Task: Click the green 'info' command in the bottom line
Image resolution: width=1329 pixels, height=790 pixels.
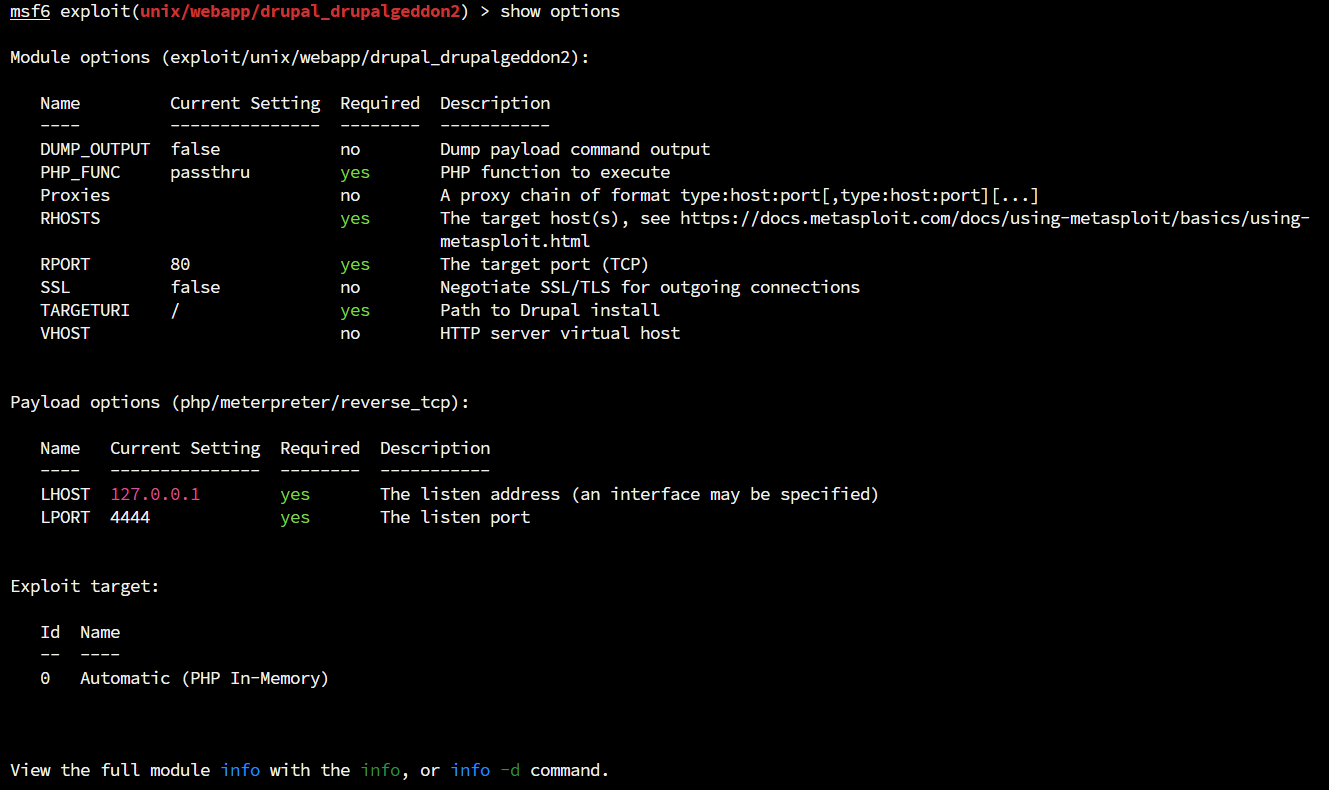Action: [x=380, y=771]
